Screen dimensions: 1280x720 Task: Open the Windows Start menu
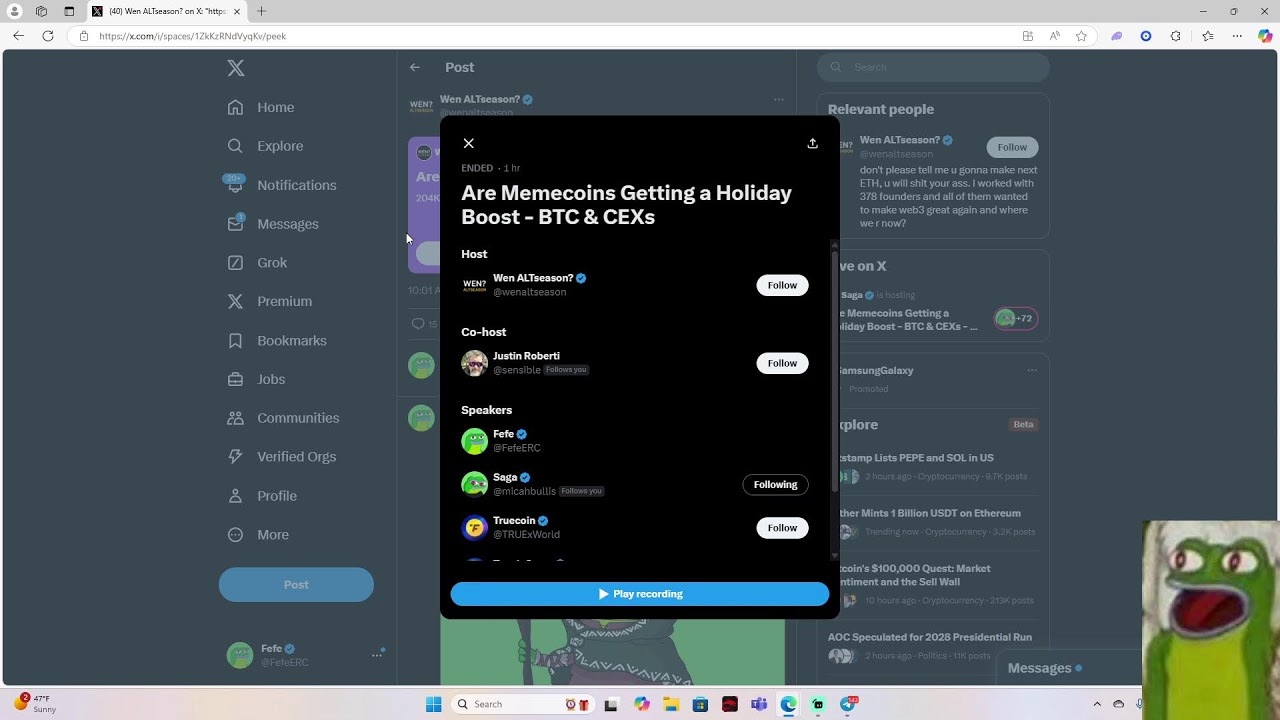point(433,704)
